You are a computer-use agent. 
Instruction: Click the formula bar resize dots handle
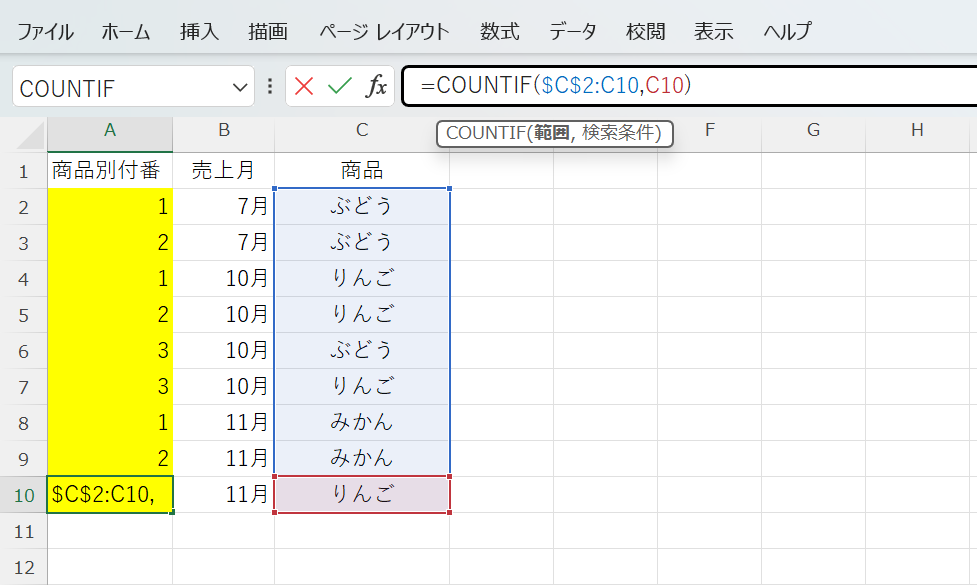pos(269,87)
